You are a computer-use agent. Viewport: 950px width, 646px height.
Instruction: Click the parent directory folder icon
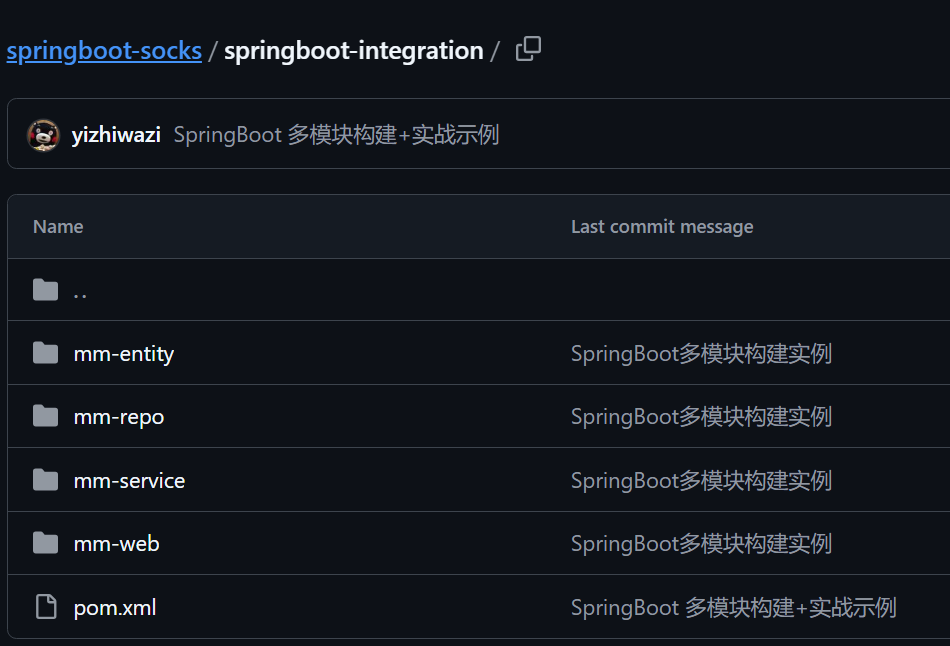(x=45, y=290)
